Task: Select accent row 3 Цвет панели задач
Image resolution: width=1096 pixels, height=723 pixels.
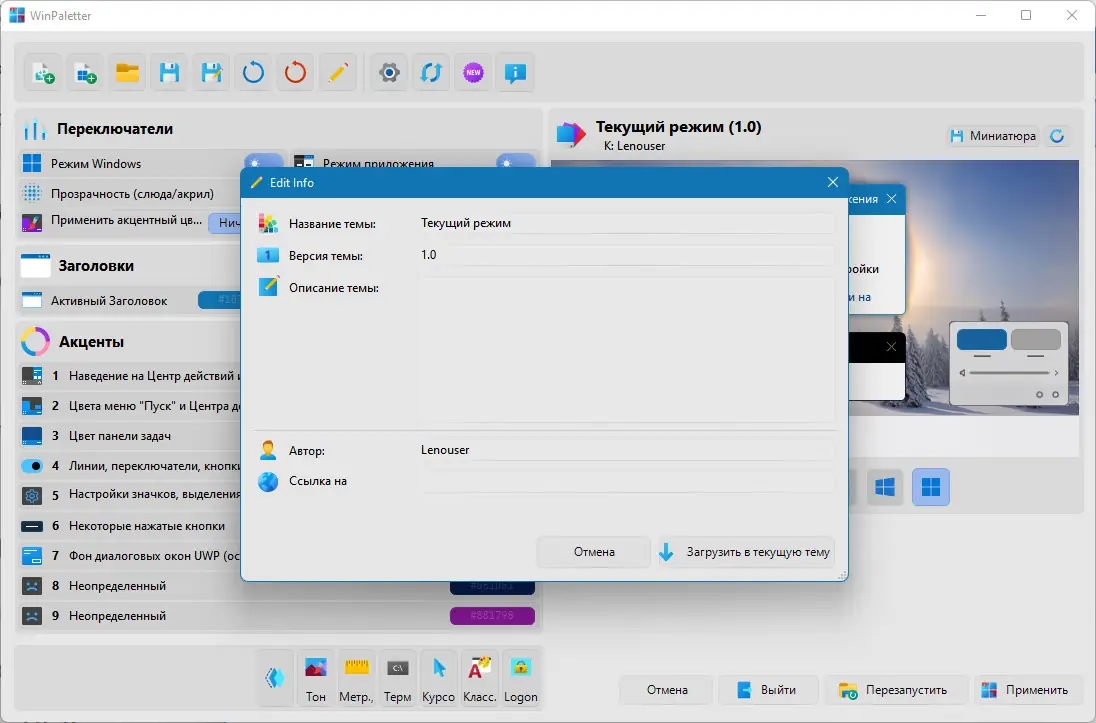Action: pyautogui.click(x=131, y=436)
